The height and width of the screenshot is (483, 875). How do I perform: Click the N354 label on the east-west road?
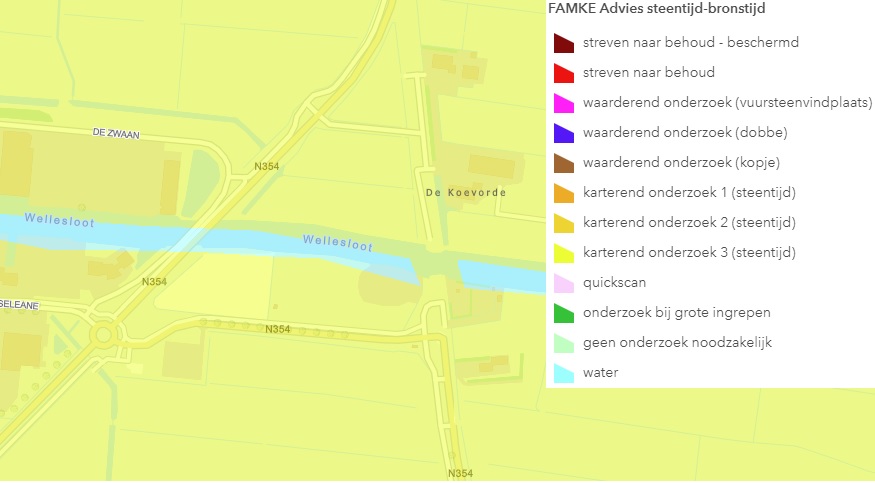coord(277,329)
